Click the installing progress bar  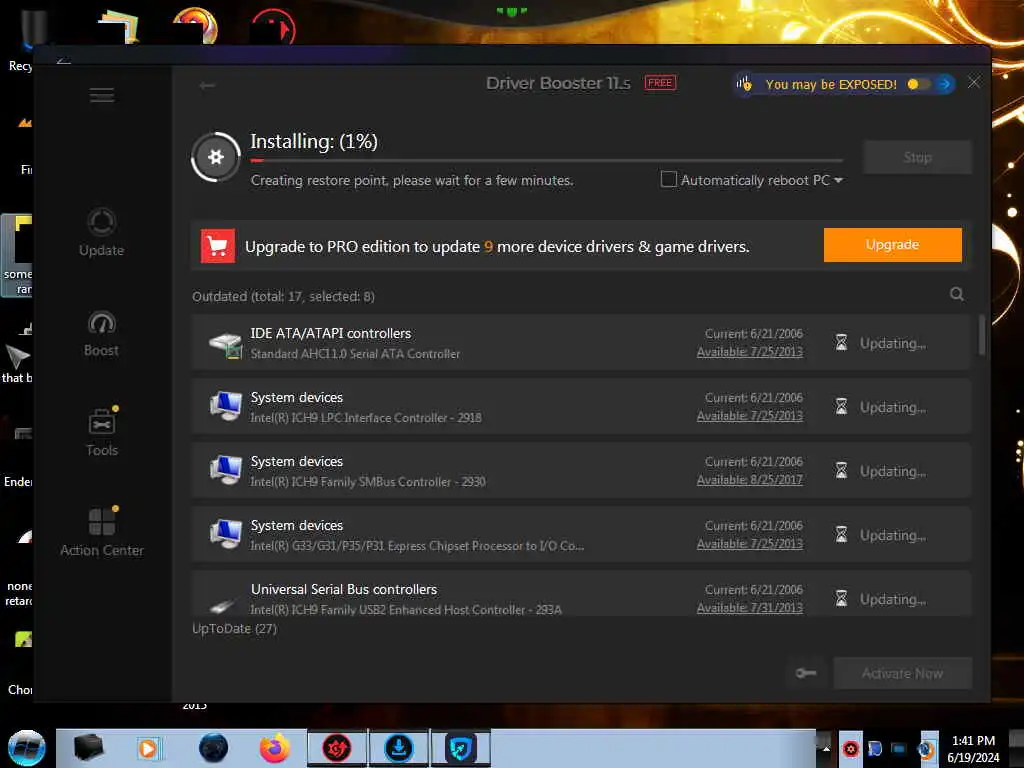(547, 160)
